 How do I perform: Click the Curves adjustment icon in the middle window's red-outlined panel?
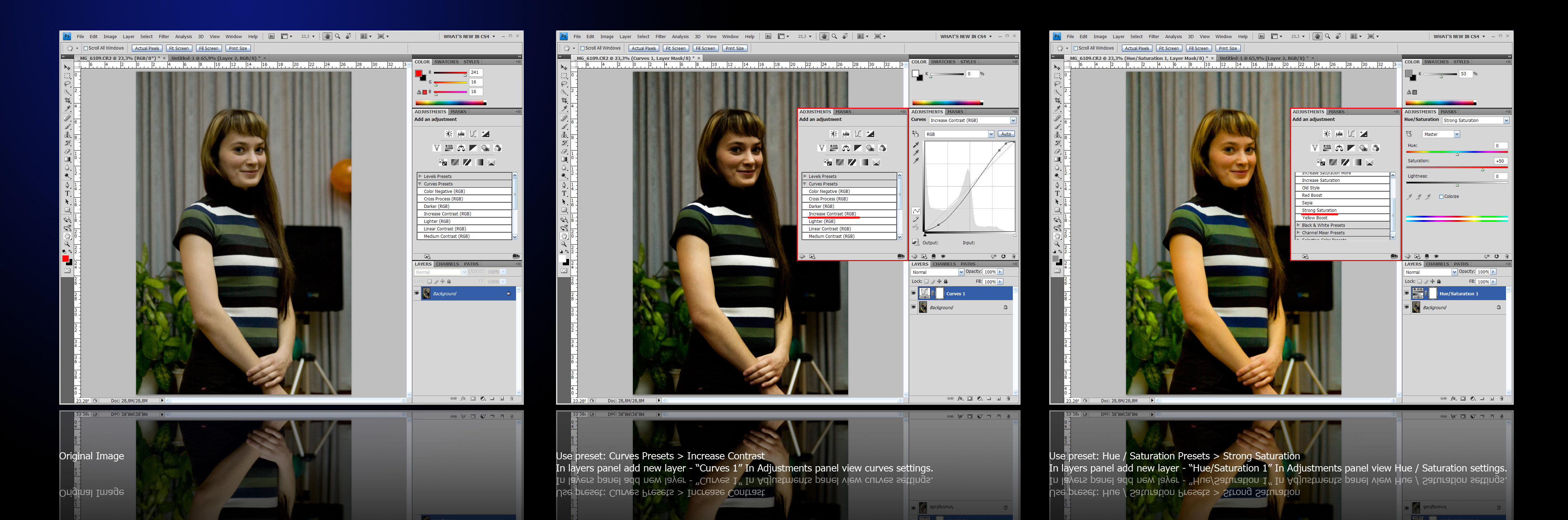point(858,134)
